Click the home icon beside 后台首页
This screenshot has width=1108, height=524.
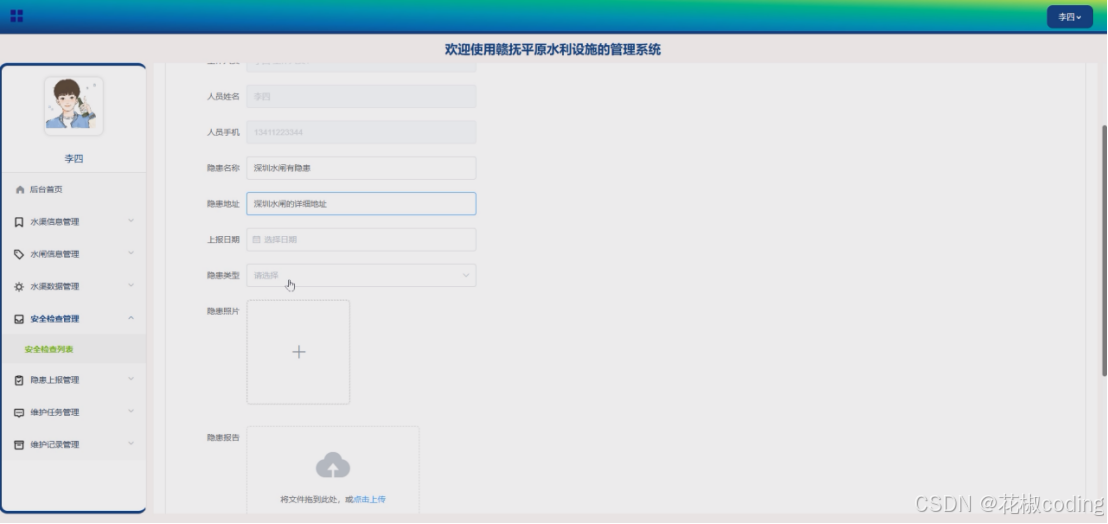[20, 190]
